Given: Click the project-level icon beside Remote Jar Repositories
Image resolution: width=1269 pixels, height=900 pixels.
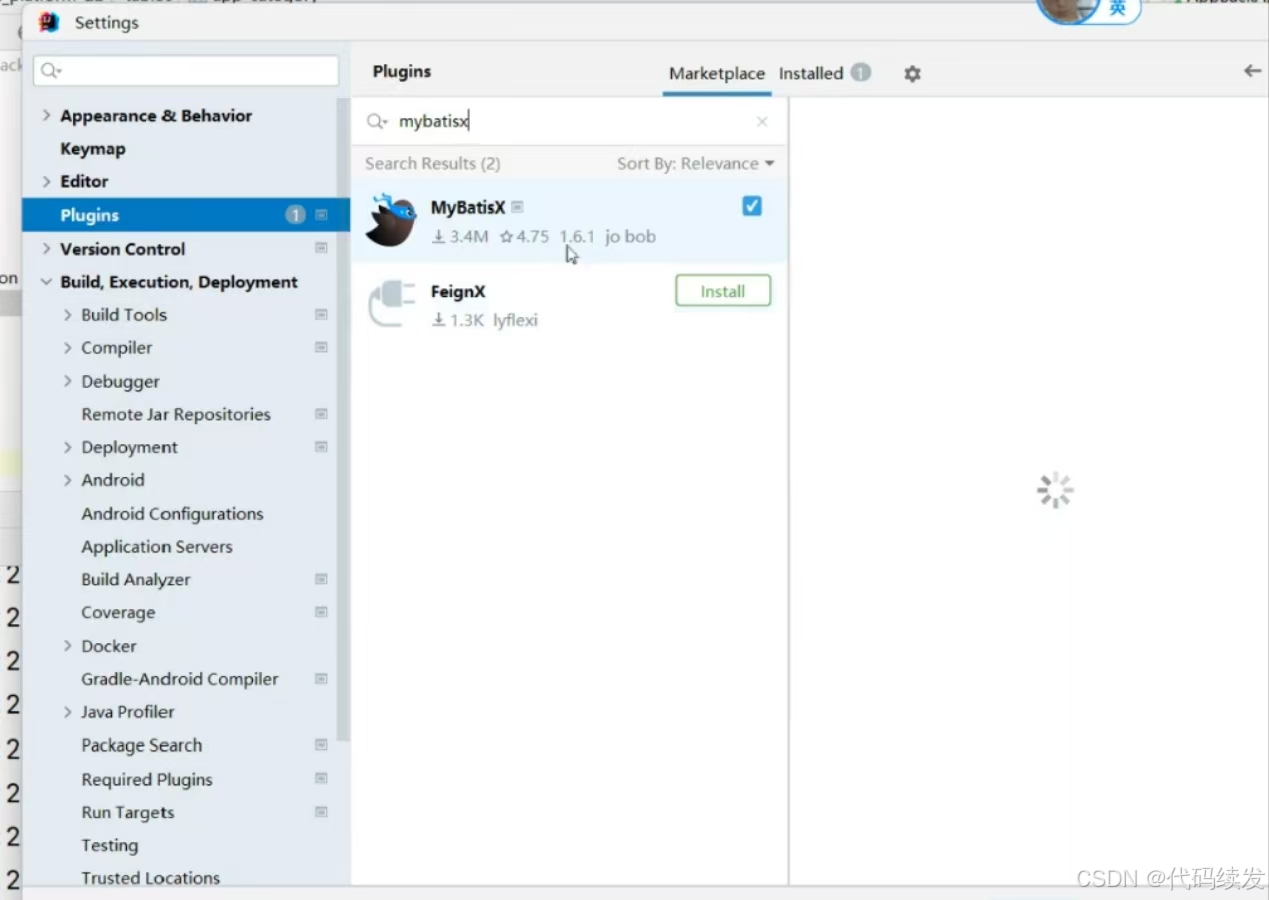Looking at the screenshot, I should (321, 414).
